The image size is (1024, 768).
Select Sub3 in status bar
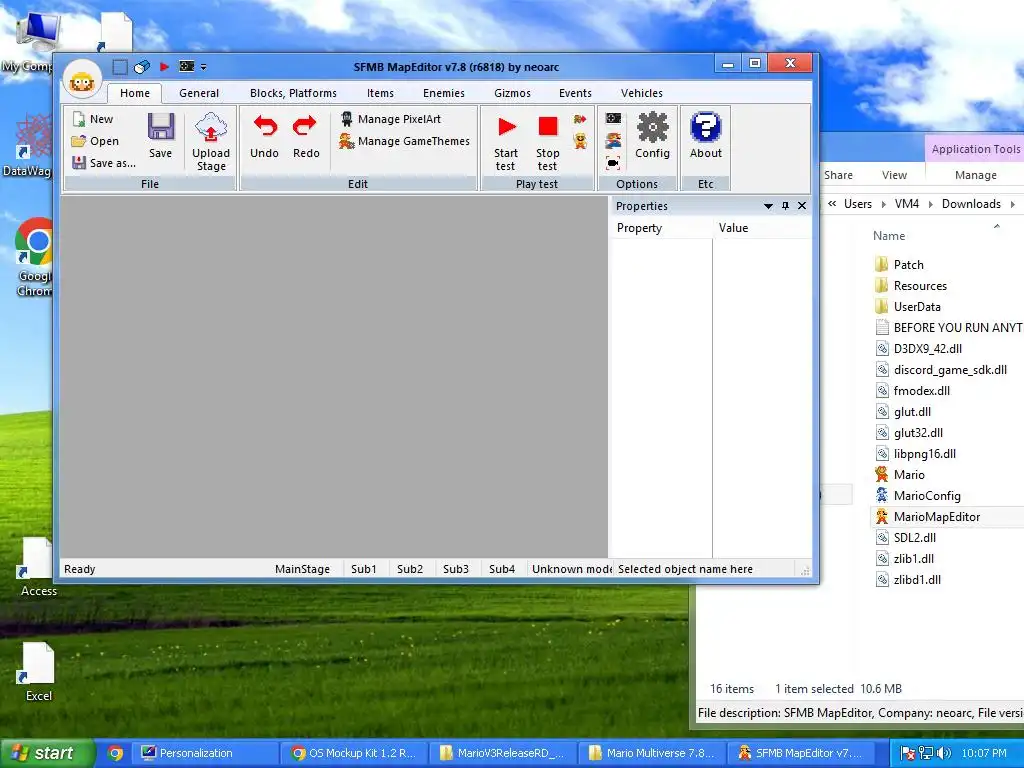[x=456, y=569]
